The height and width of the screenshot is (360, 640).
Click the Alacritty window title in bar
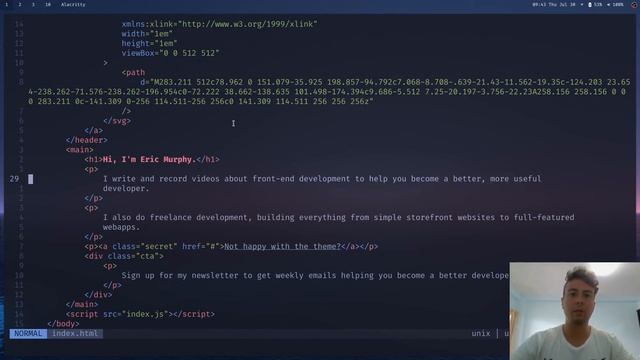[x=73, y=4]
